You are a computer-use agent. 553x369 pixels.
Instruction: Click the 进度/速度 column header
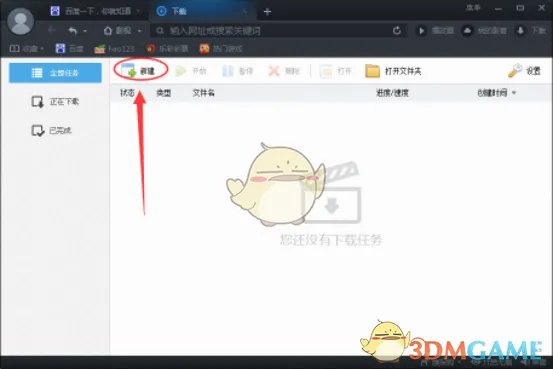pos(392,93)
